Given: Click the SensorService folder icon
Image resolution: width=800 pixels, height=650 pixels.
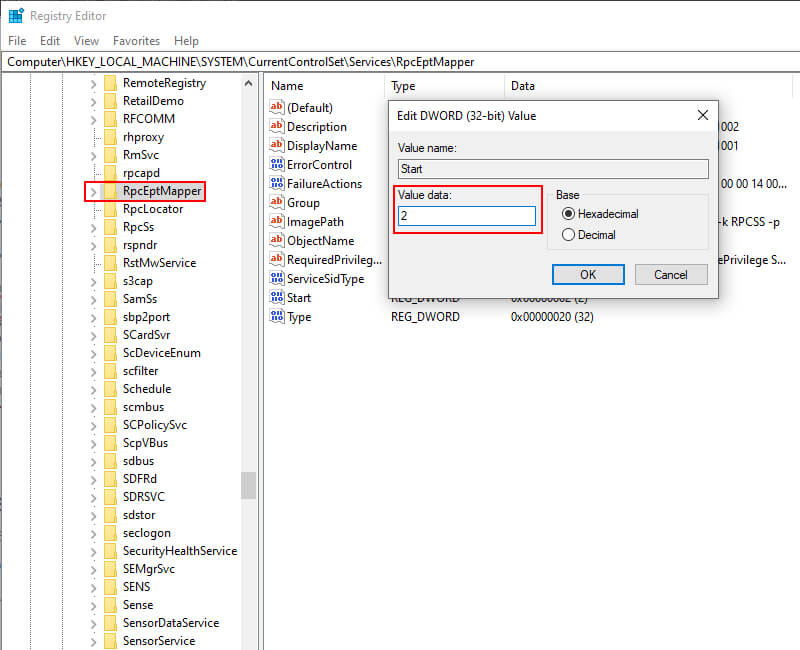Looking at the screenshot, I should pyautogui.click(x=110, y=641).
